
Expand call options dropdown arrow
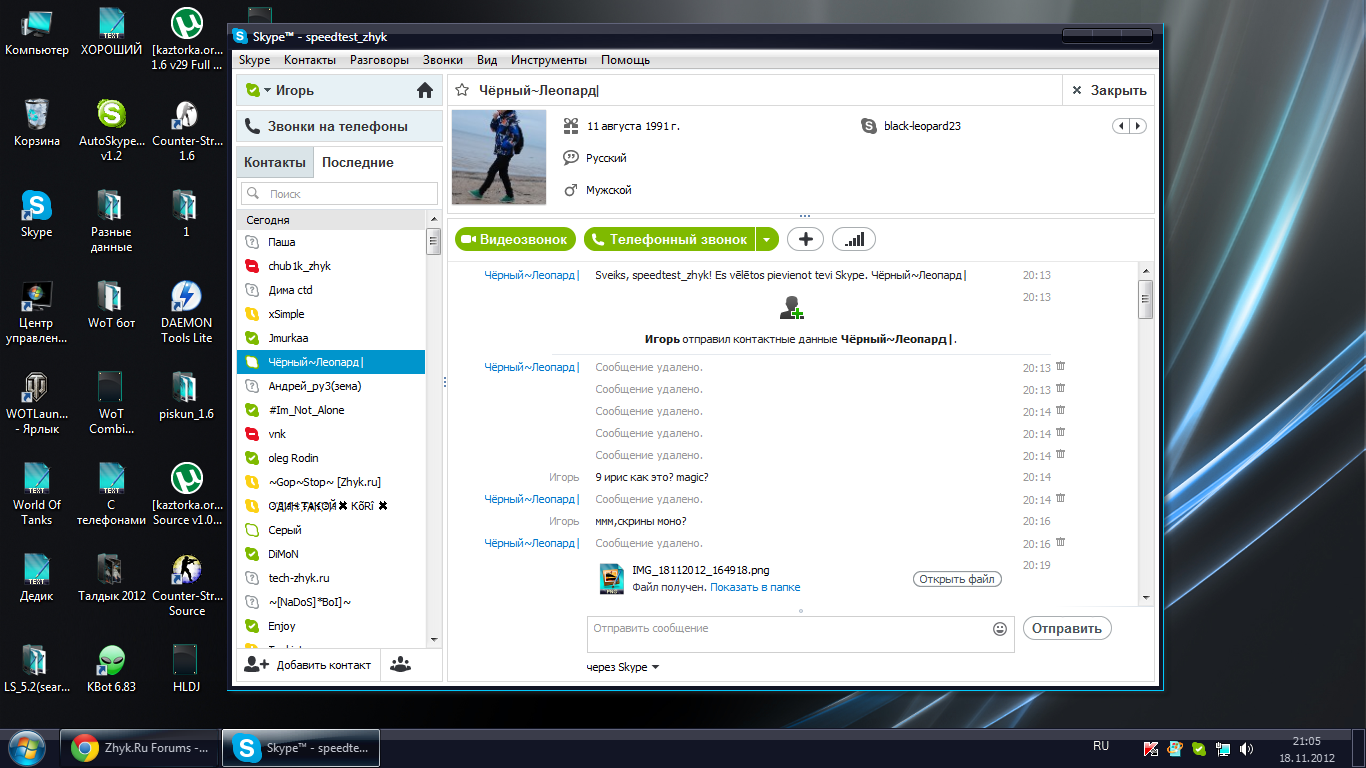click(x=767, y=239)
